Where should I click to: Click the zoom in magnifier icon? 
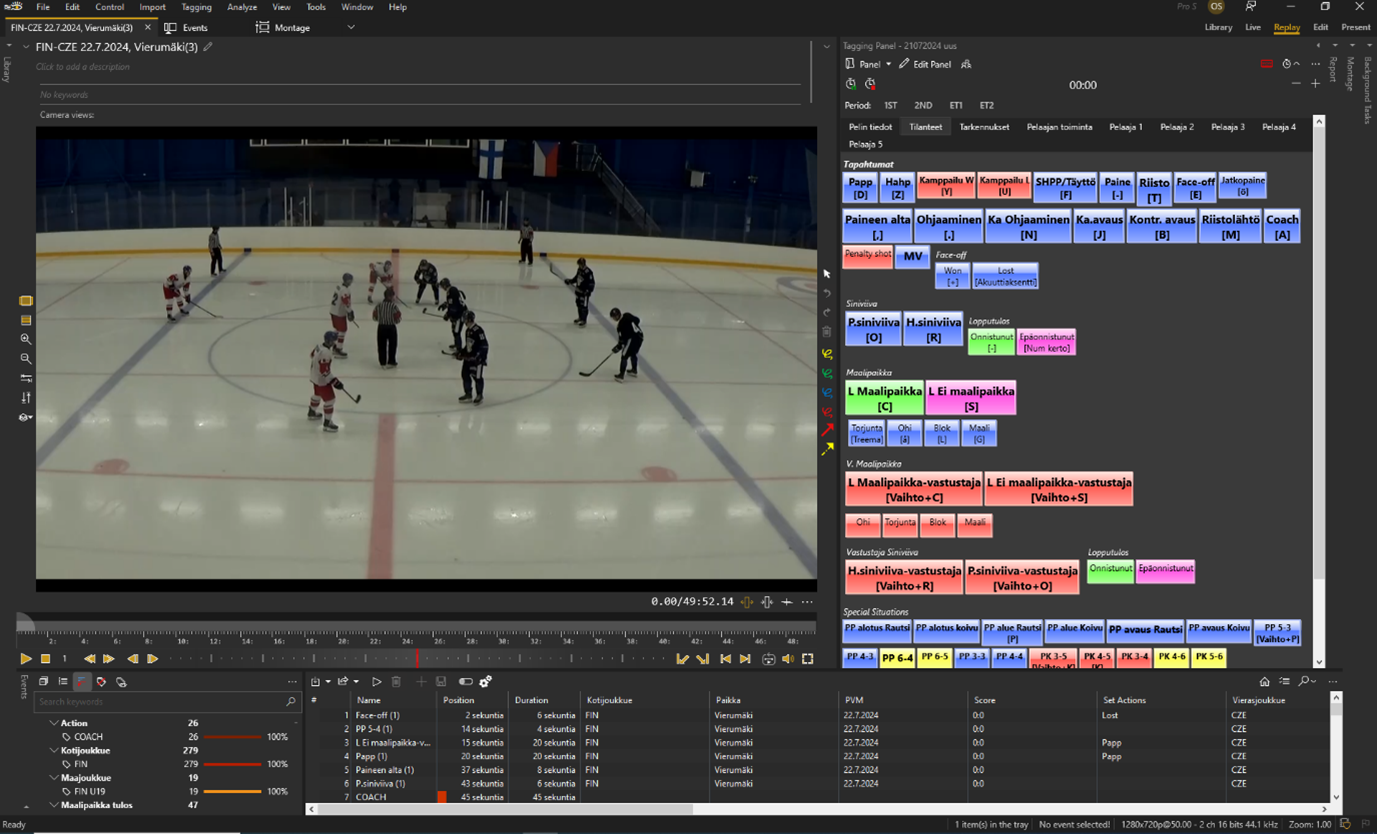tap(26, 340)
